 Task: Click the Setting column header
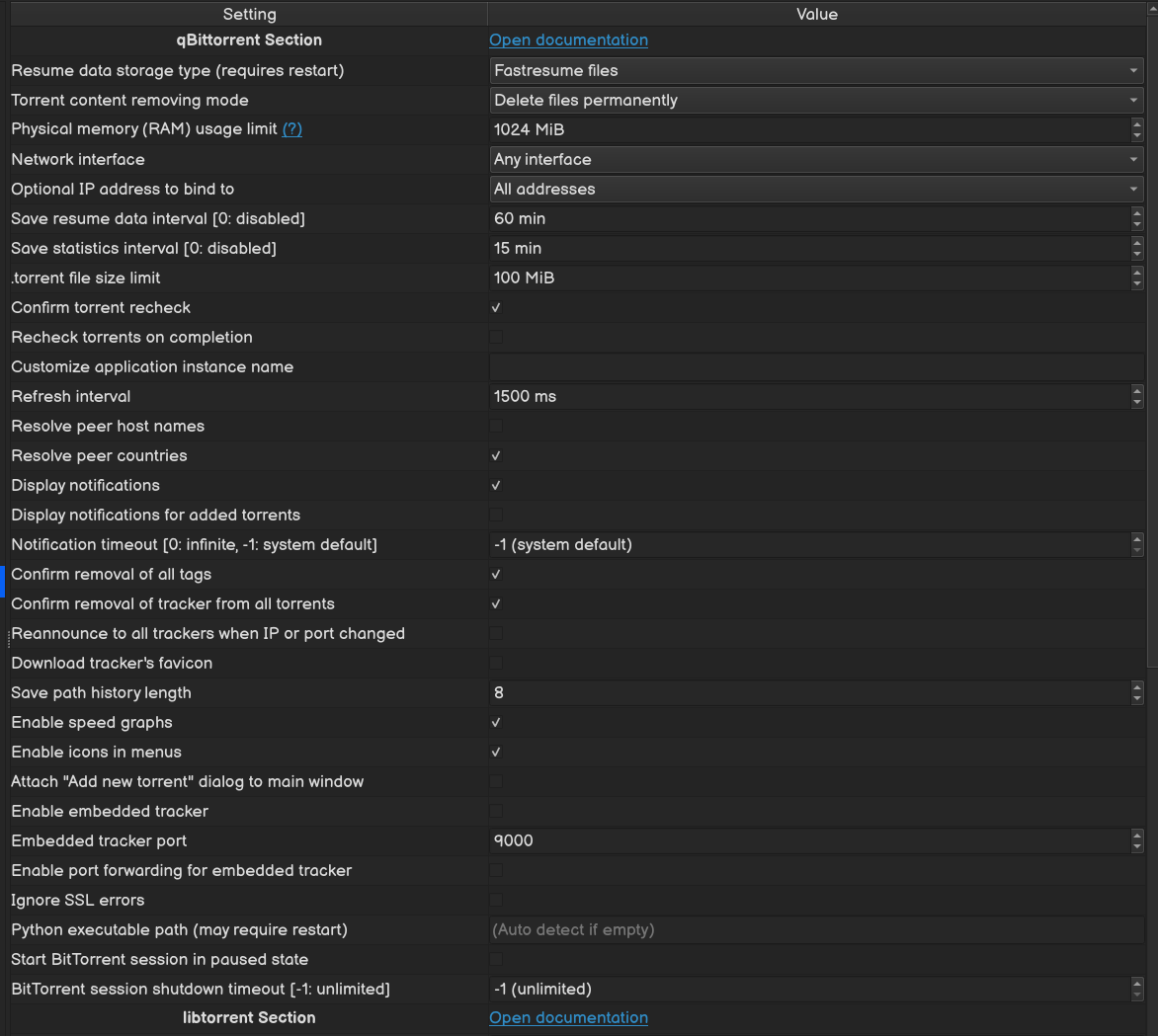(x=249, y=14)
